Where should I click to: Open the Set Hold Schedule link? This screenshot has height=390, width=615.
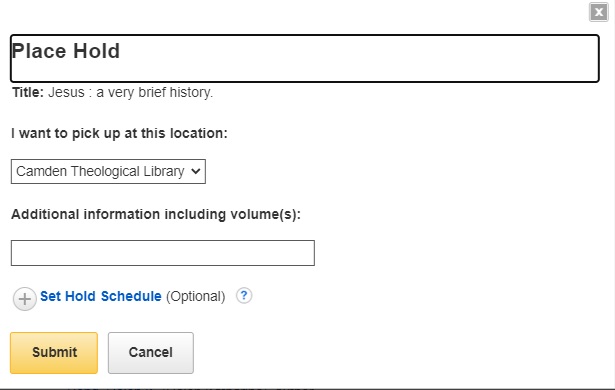coord(100,296)
